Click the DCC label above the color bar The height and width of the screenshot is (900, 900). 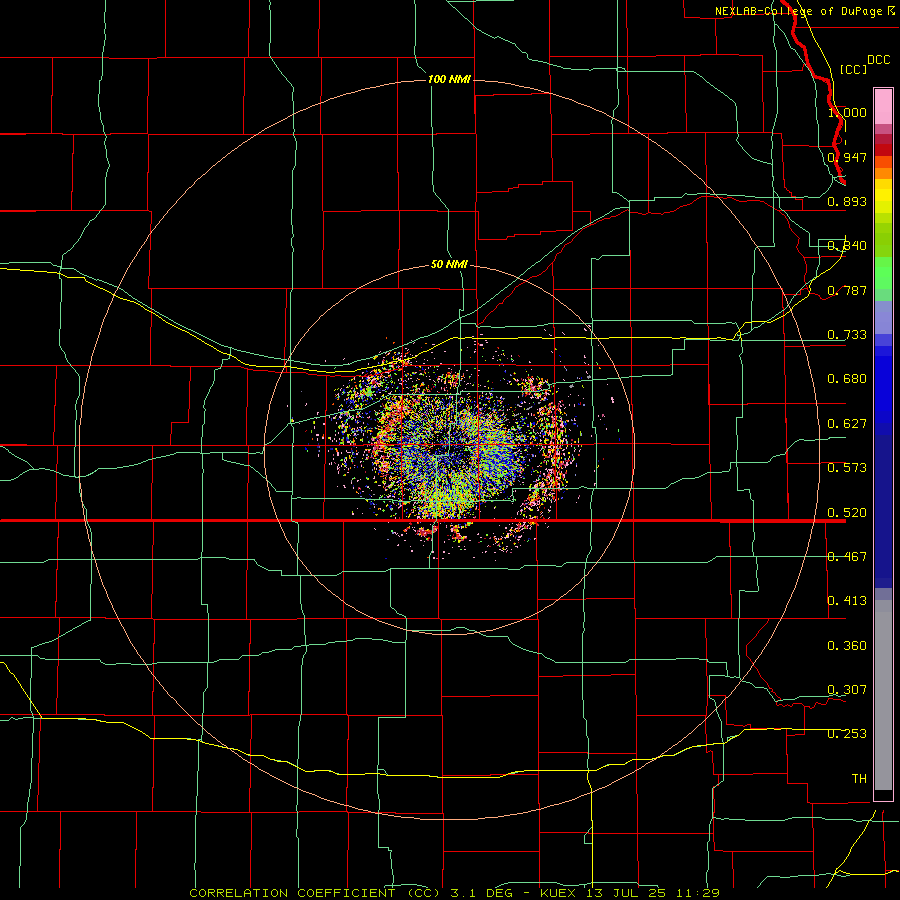coord(878,60)
